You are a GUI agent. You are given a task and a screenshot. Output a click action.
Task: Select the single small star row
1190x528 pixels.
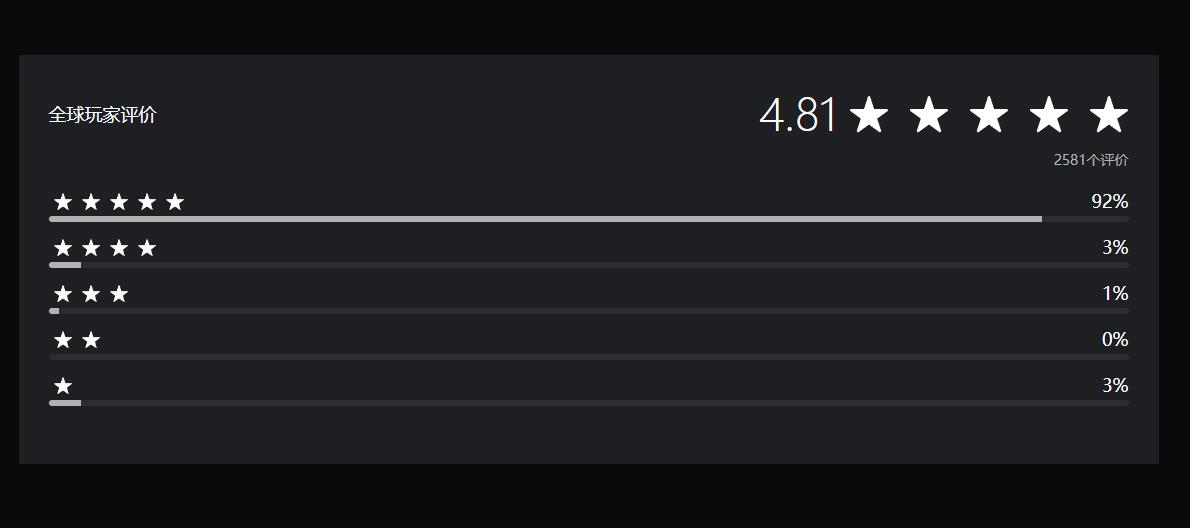pyautogui.click(x=63, y=386)
